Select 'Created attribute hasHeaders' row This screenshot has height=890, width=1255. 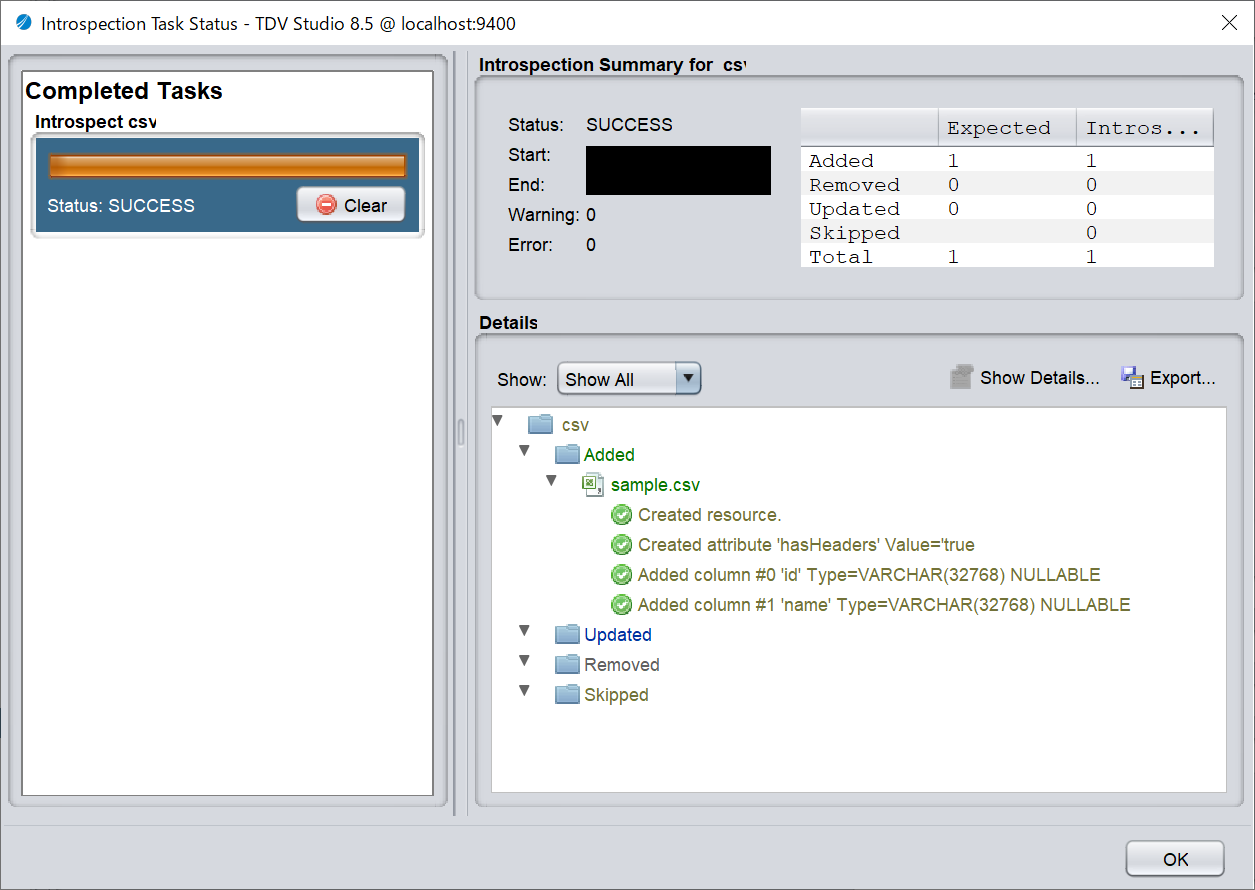(806, 545)
